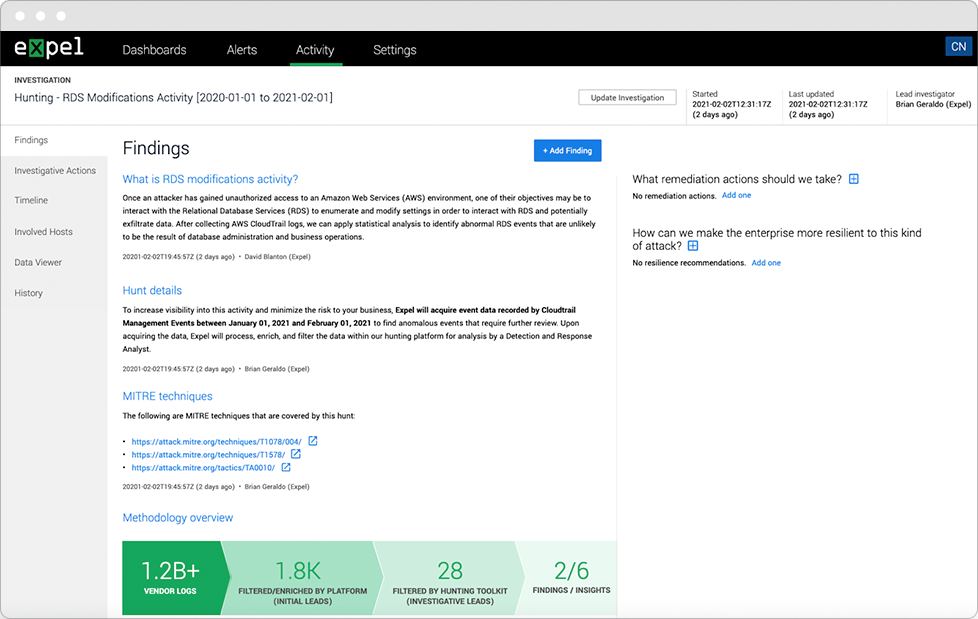Image resolution: width=978 pixels, height=619 pixels.
Task: Click the 2/6 Findings / Insights stage
Action: coord(571,578)
